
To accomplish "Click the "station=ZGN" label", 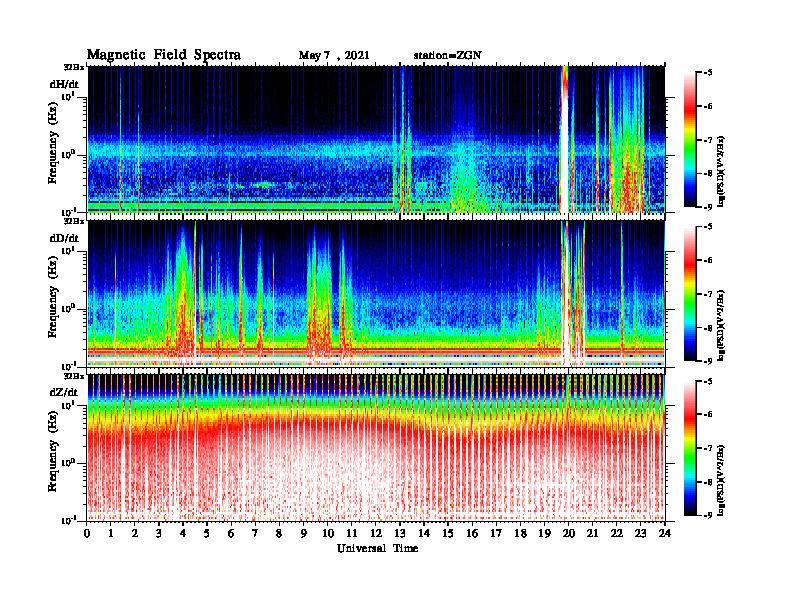I will [x=447, y=56].
